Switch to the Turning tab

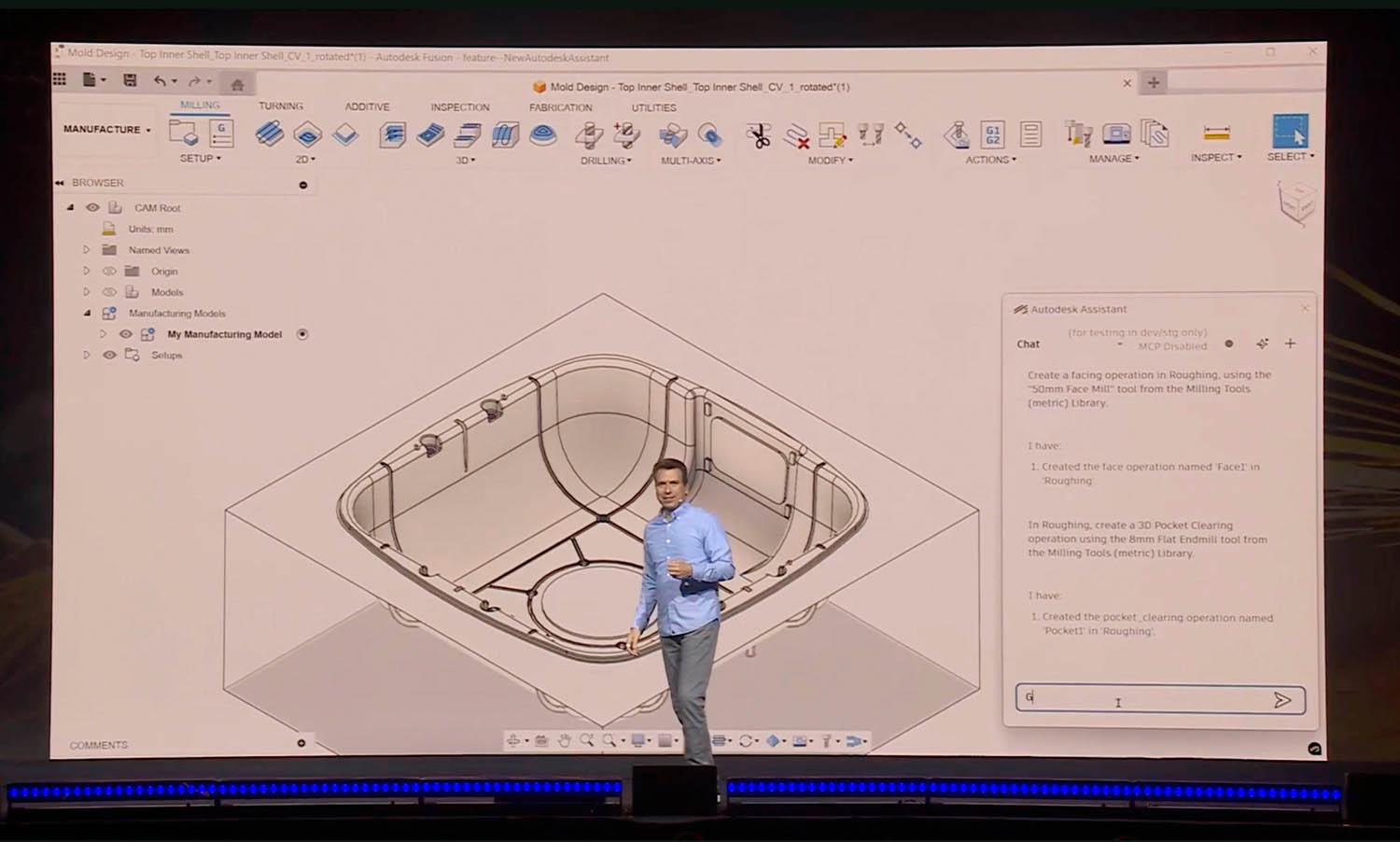coord(281,105)
